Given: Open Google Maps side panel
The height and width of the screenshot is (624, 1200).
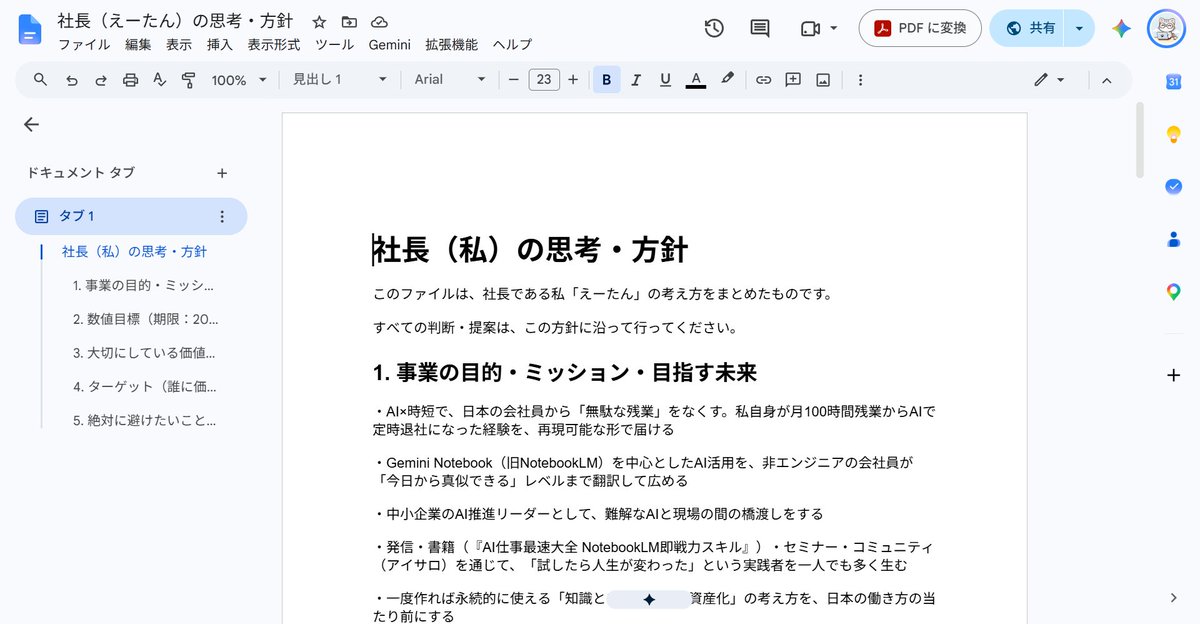Looking at the screenshot, I should click(1174, 292).
